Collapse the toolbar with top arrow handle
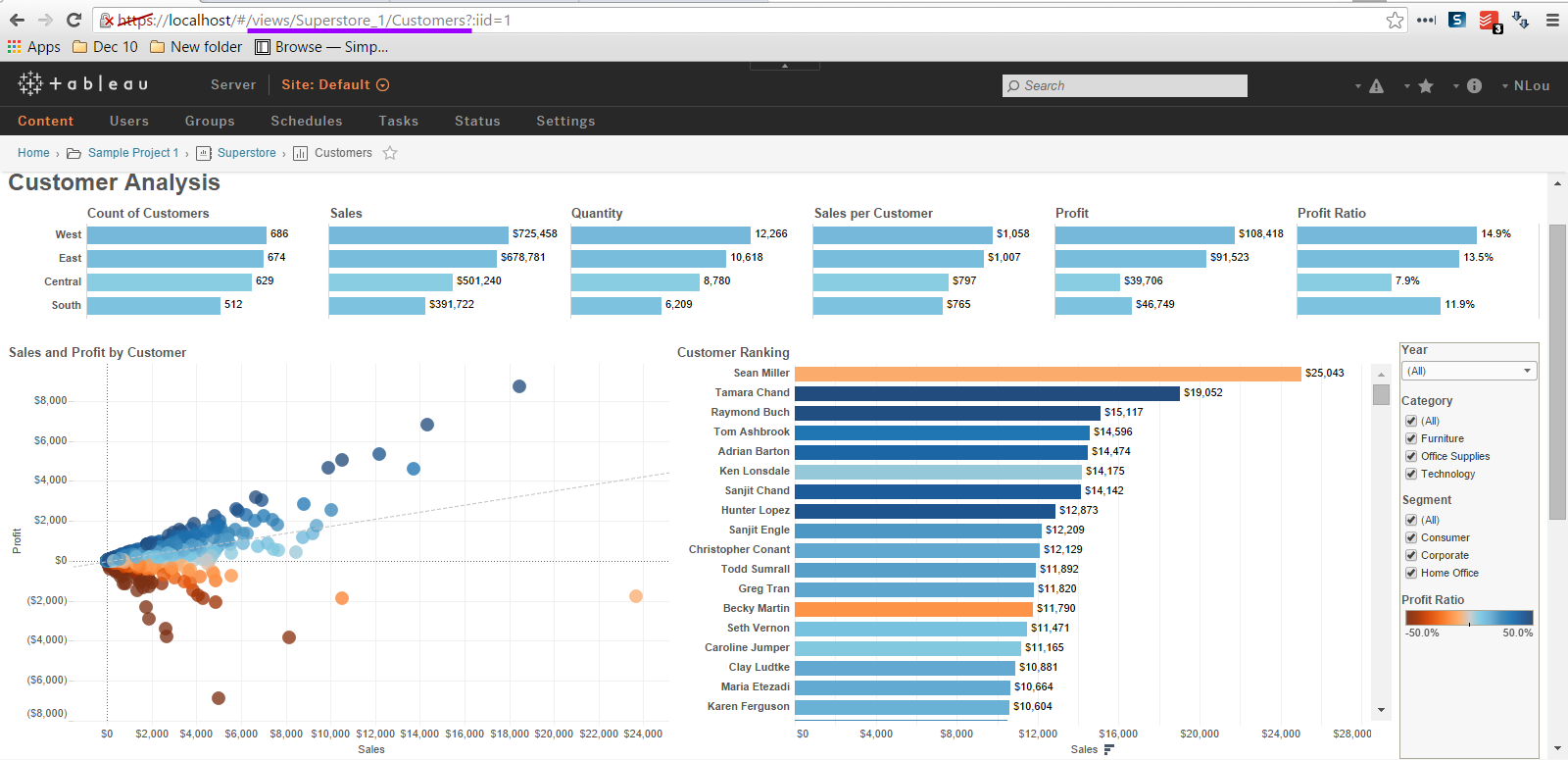1568x760 pixels. click(784, 66)
